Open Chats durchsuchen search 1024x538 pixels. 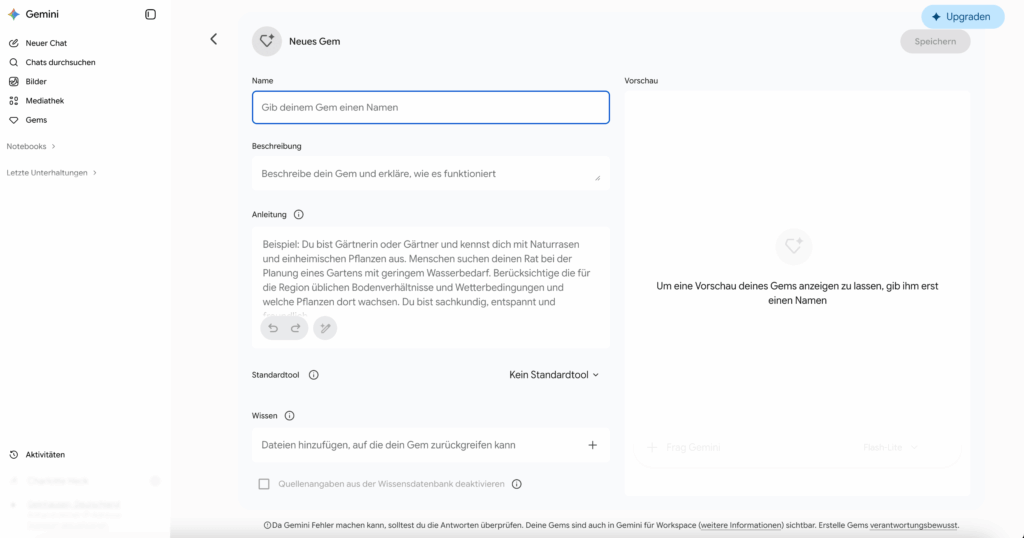point(60,62)
